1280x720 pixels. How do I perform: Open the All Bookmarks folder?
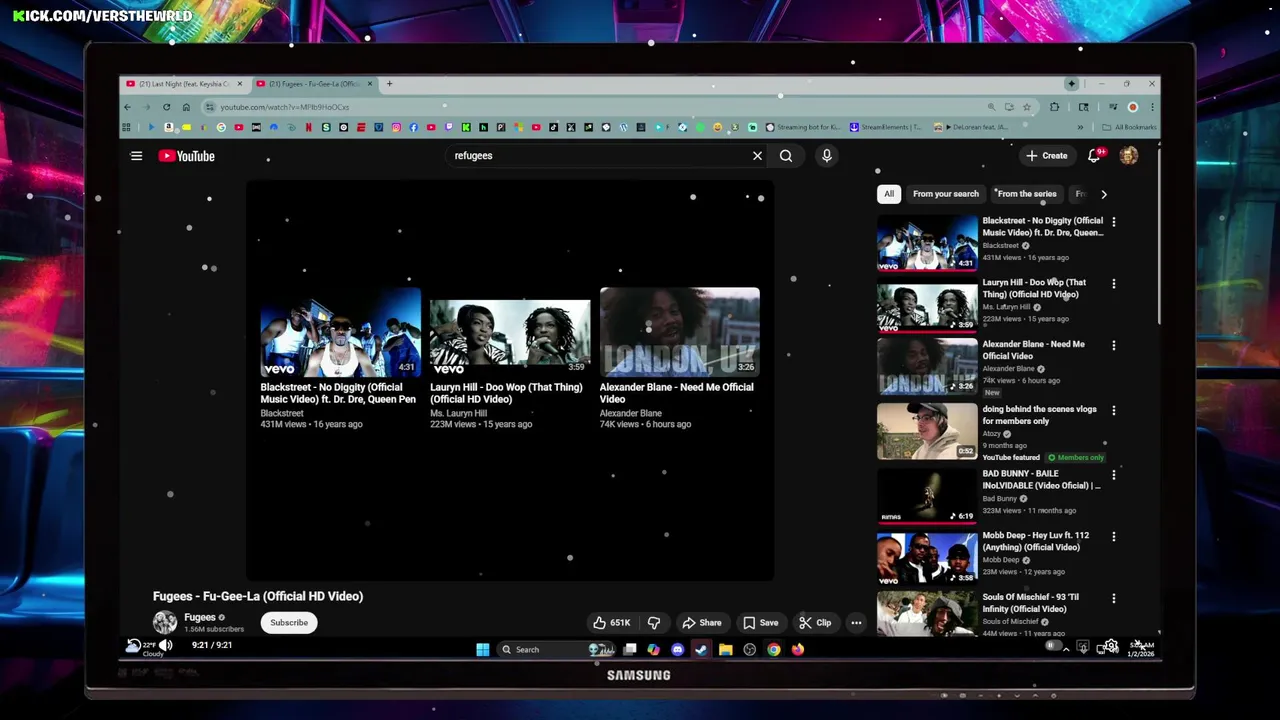coord(1129,127)
